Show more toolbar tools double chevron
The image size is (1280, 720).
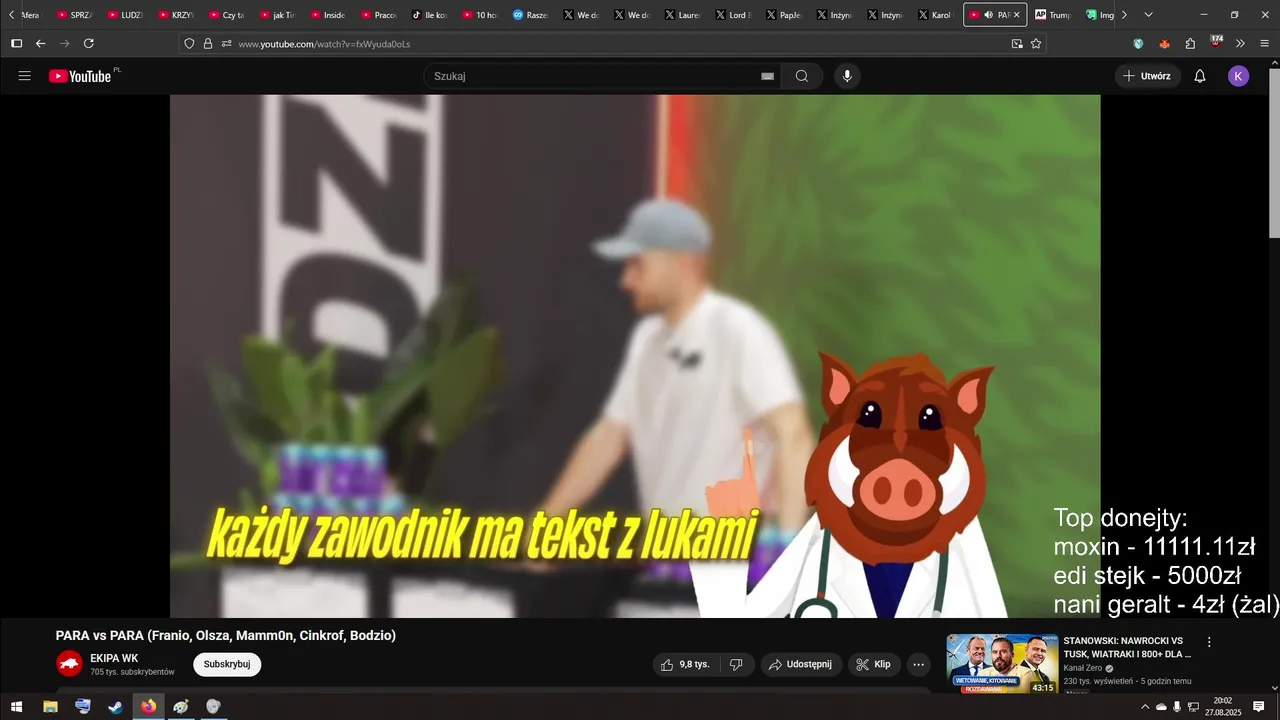click(x=1240, y=43)
